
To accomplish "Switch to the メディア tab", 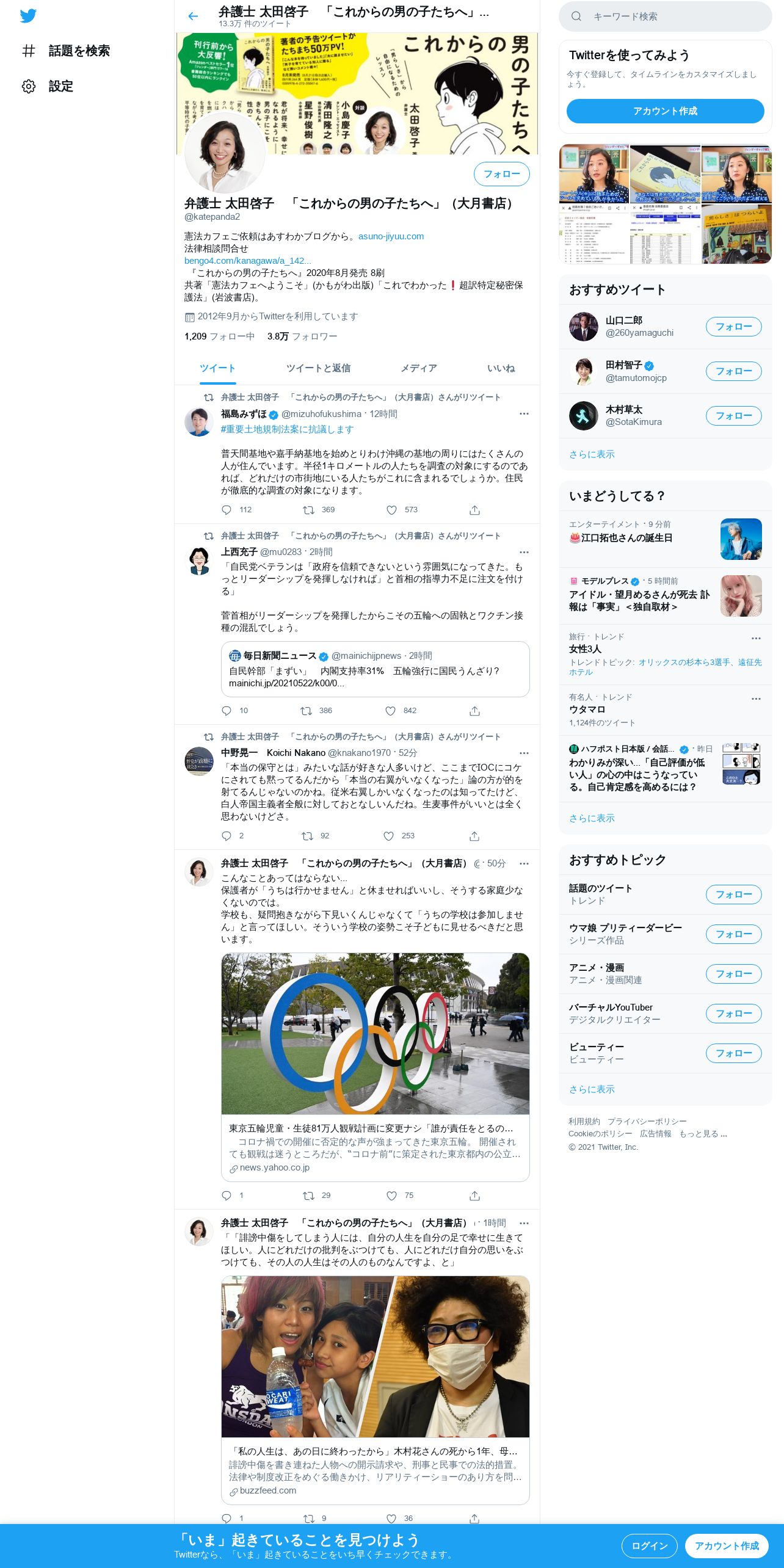I will (418, 368).
